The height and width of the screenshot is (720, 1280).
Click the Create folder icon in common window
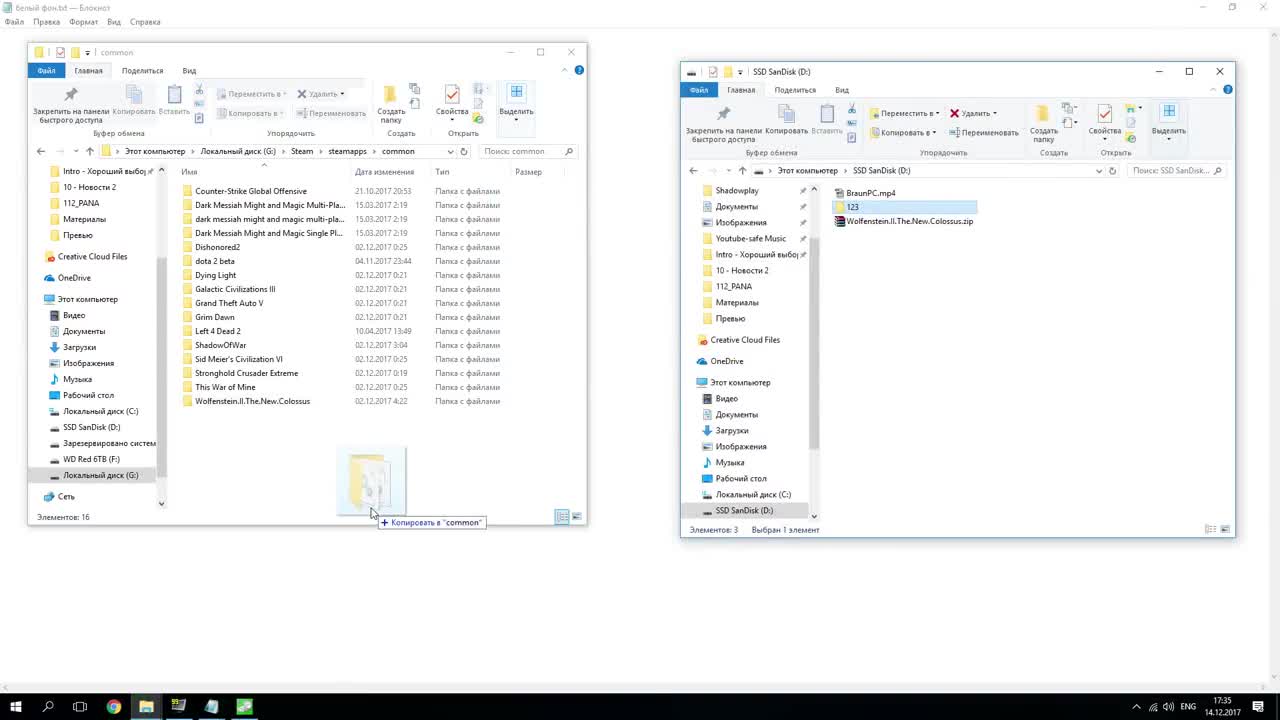(x=390, y=94)
